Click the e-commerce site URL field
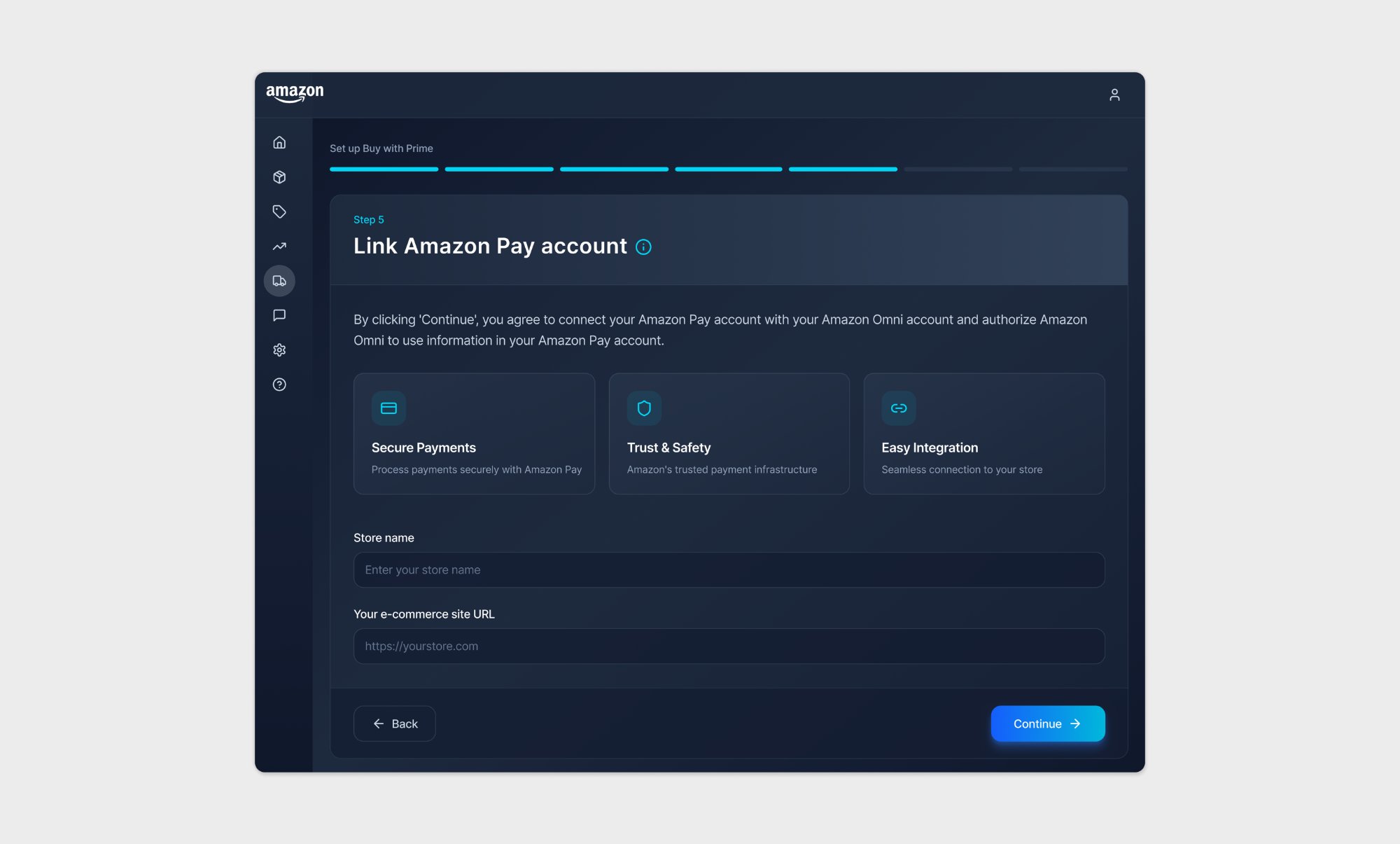The height and width of the screenshot is (844, 1400). click(x=729, y=646)
